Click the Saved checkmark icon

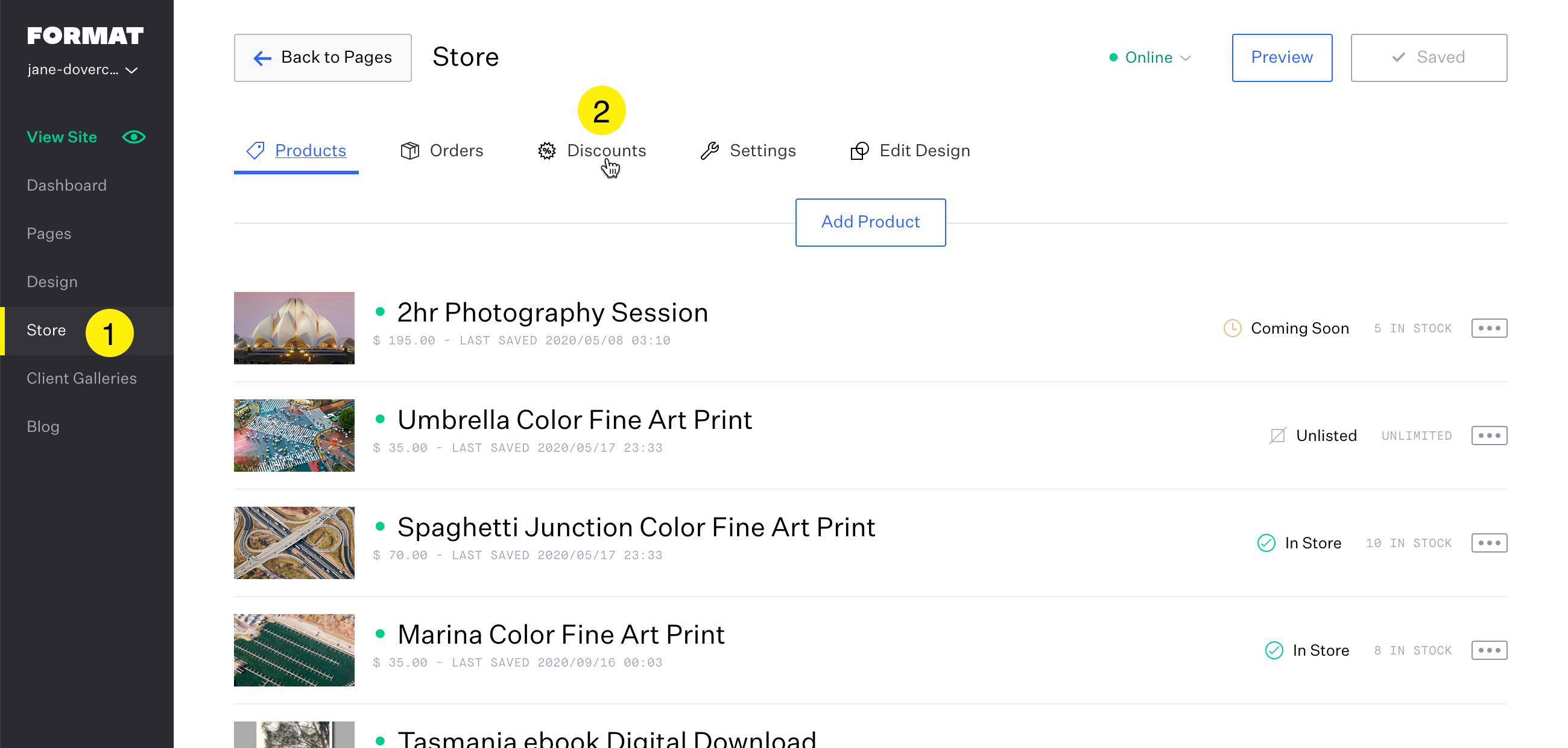click(1399, 57)
